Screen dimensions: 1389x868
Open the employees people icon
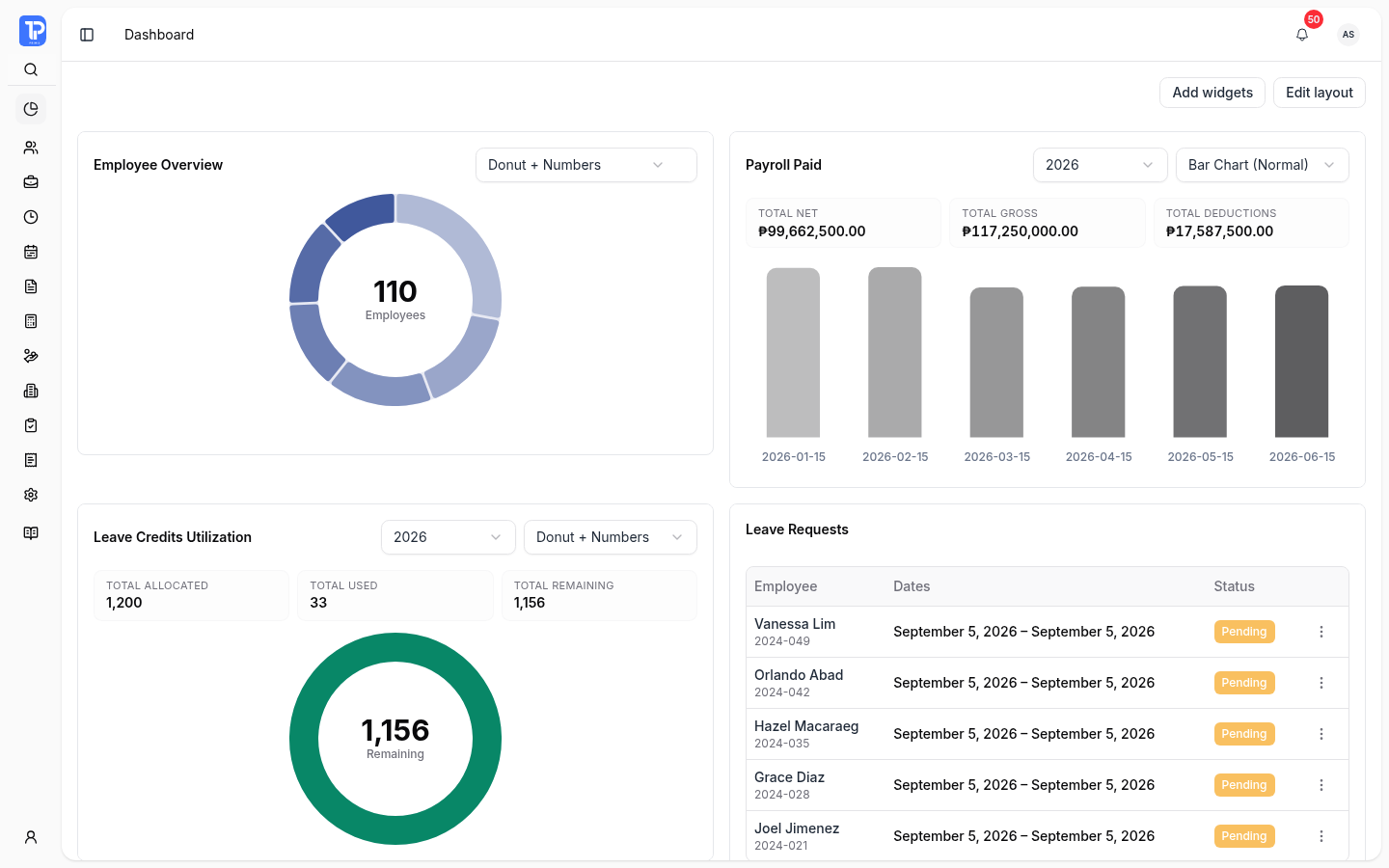[x=31, y=148]
